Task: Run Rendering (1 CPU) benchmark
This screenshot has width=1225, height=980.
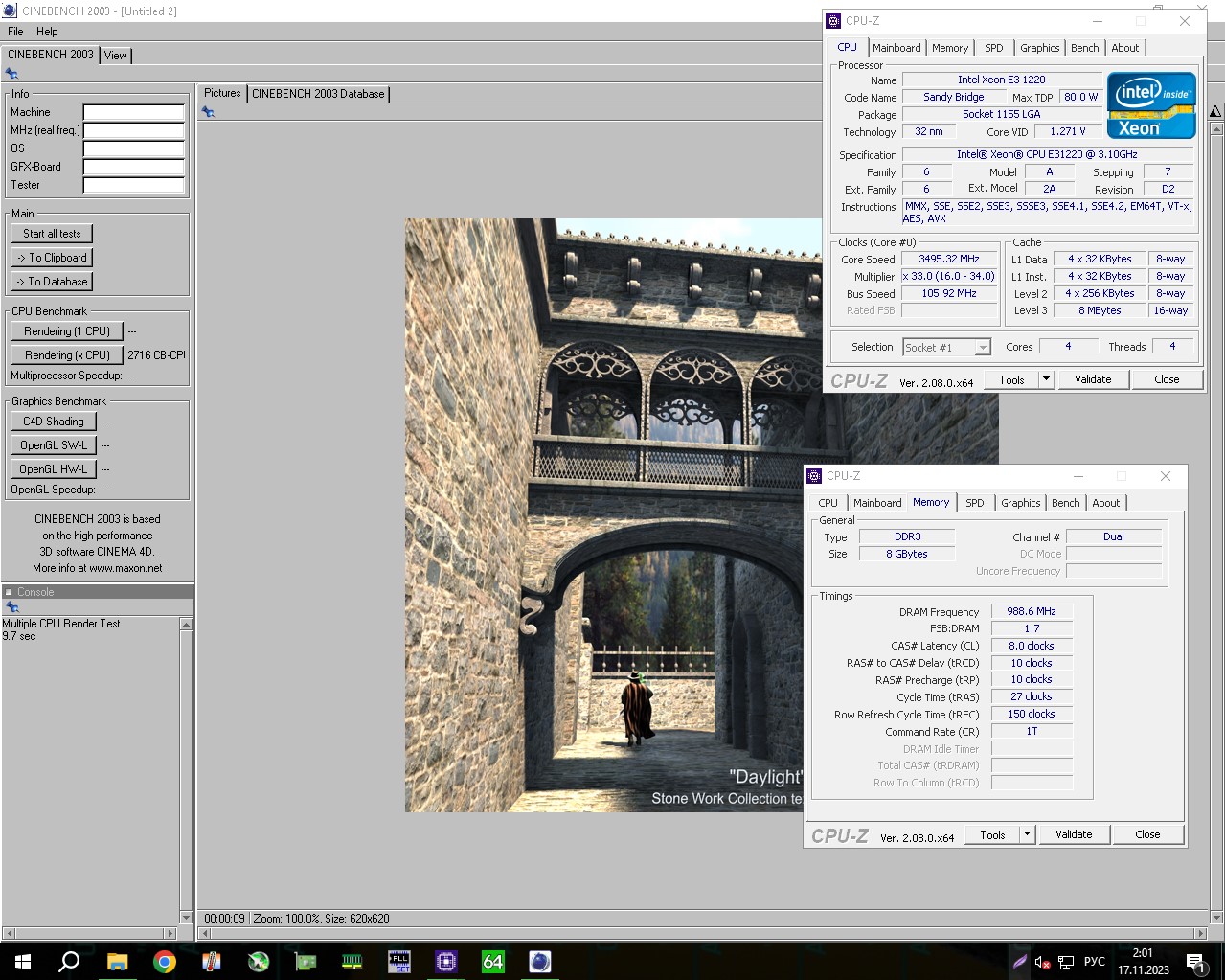Action: [x=67, y=331]
